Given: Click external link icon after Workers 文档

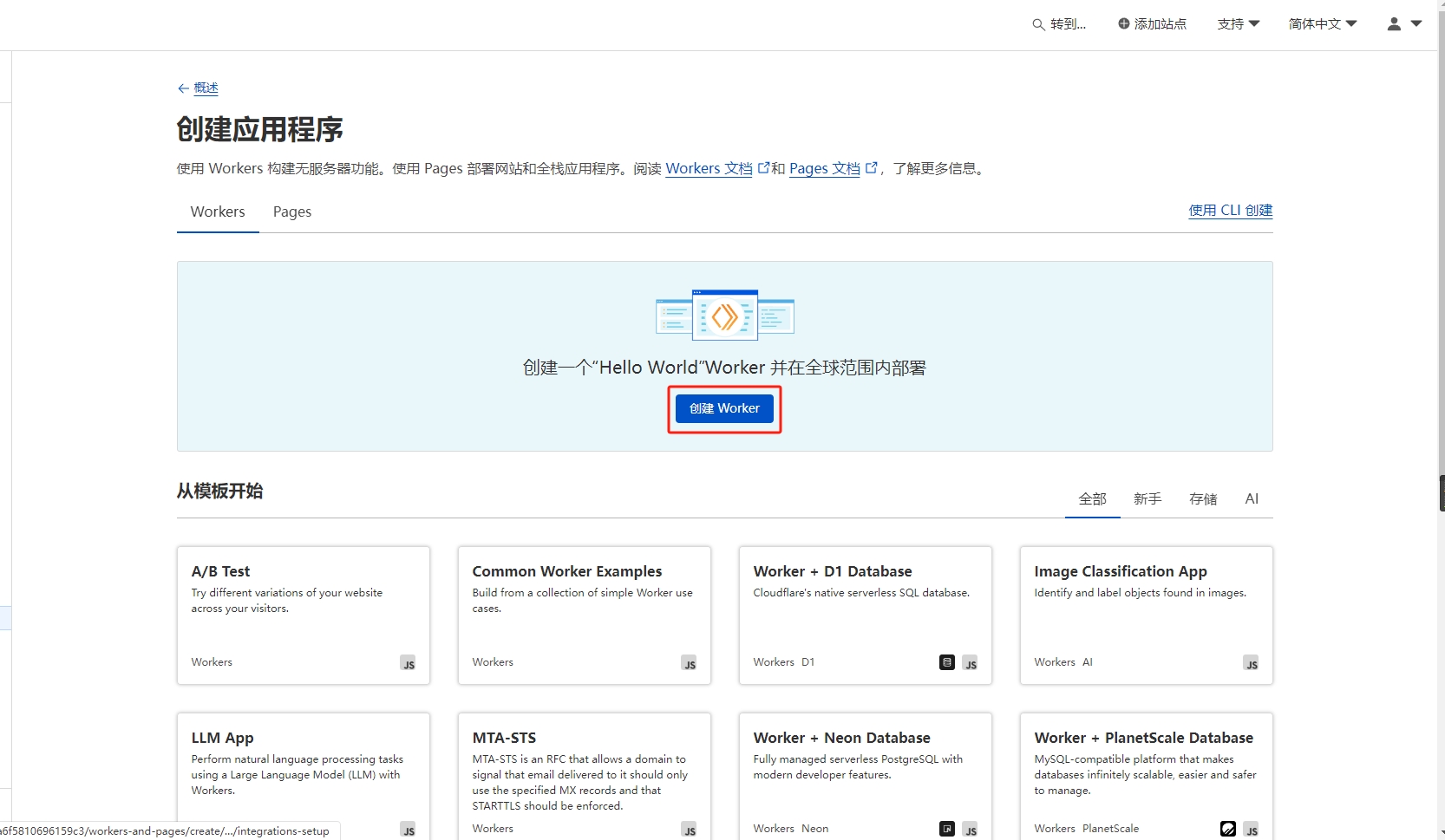Looking at the screenshot, I should (x=763, y=168).
